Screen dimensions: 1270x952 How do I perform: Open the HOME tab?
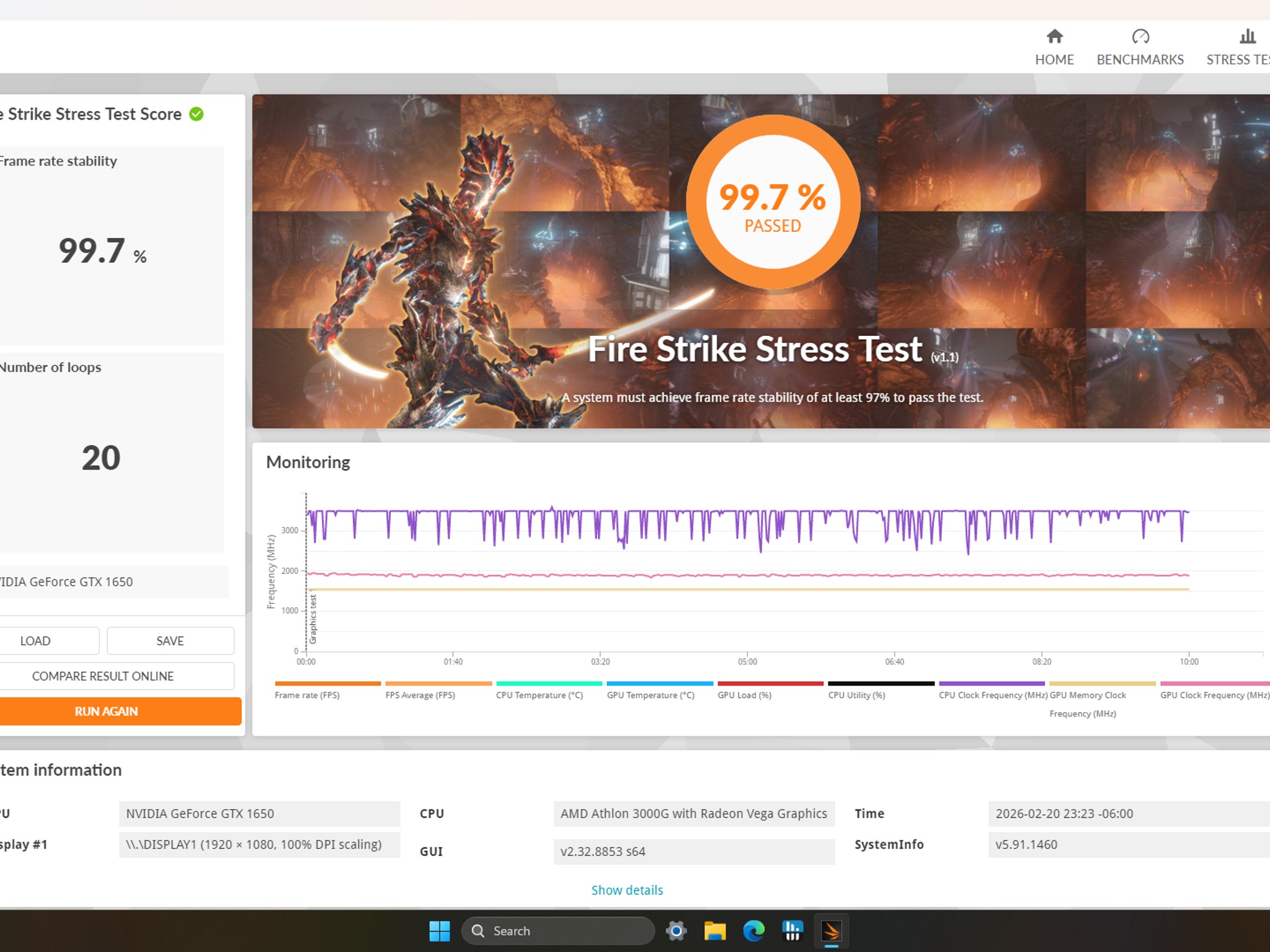tap(1054, 47)
